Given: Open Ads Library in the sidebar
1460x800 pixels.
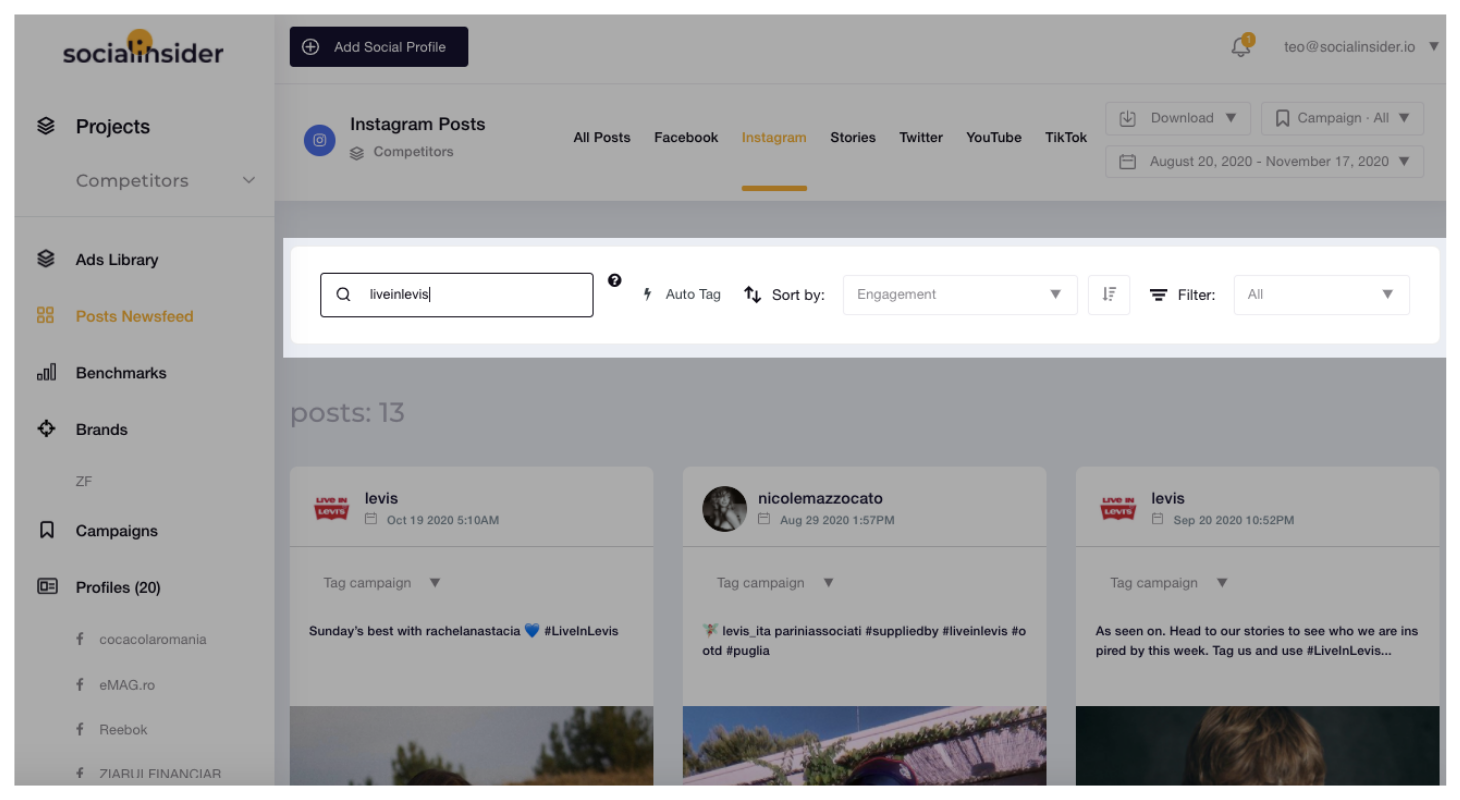Looking at the screenshot, I should 117,260.
